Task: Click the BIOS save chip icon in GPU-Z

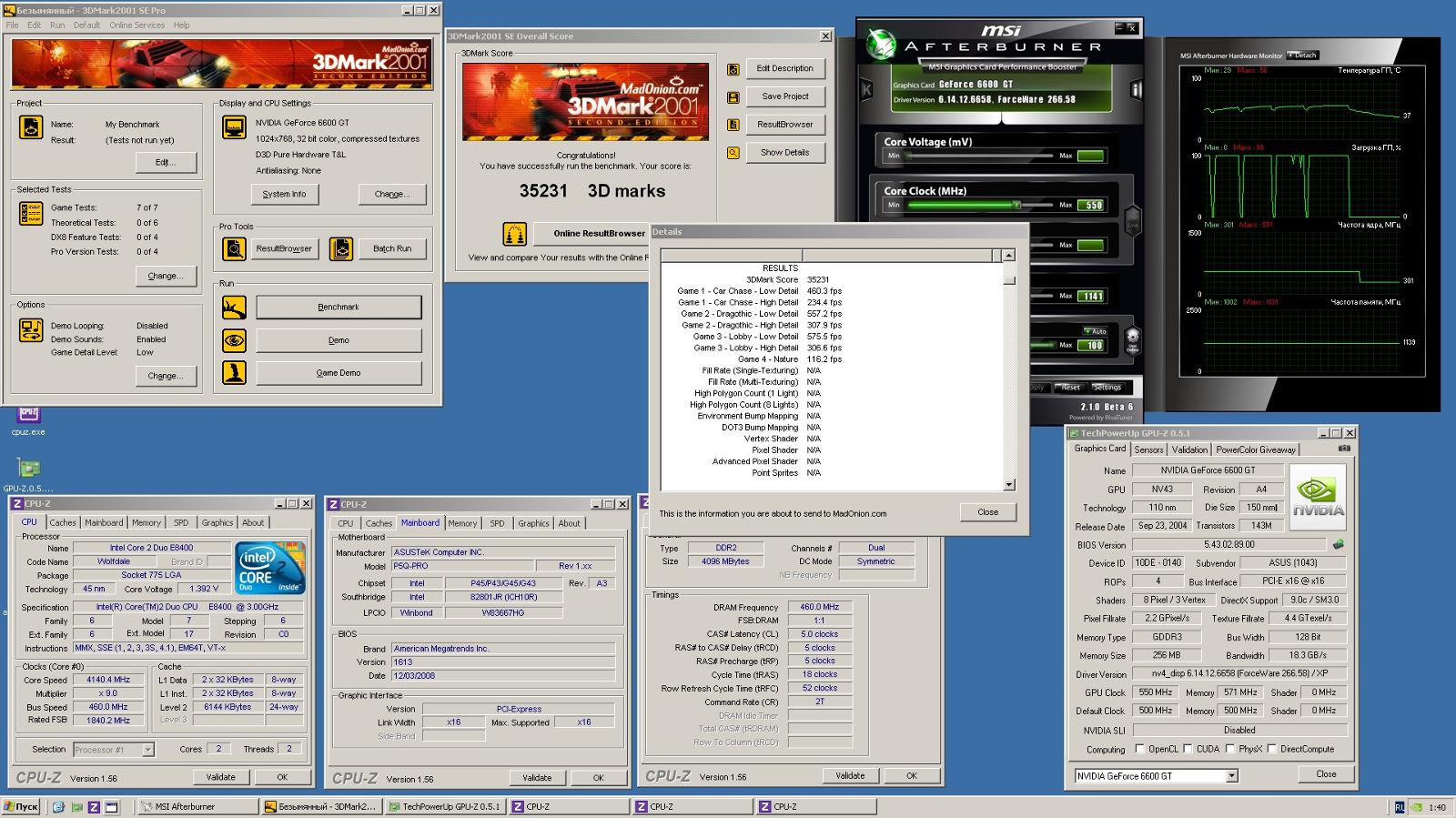Action: coord(1339,545)
